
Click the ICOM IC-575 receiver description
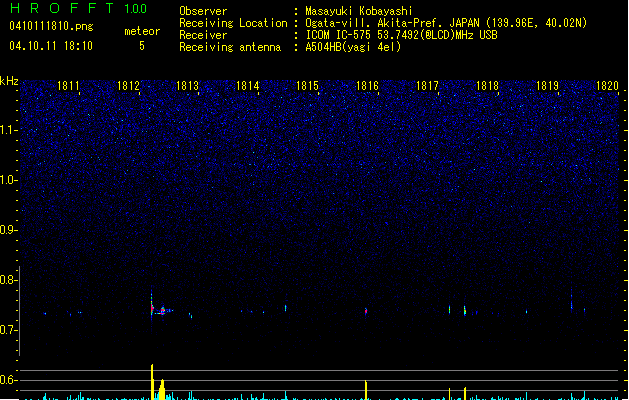pos(401,35)
